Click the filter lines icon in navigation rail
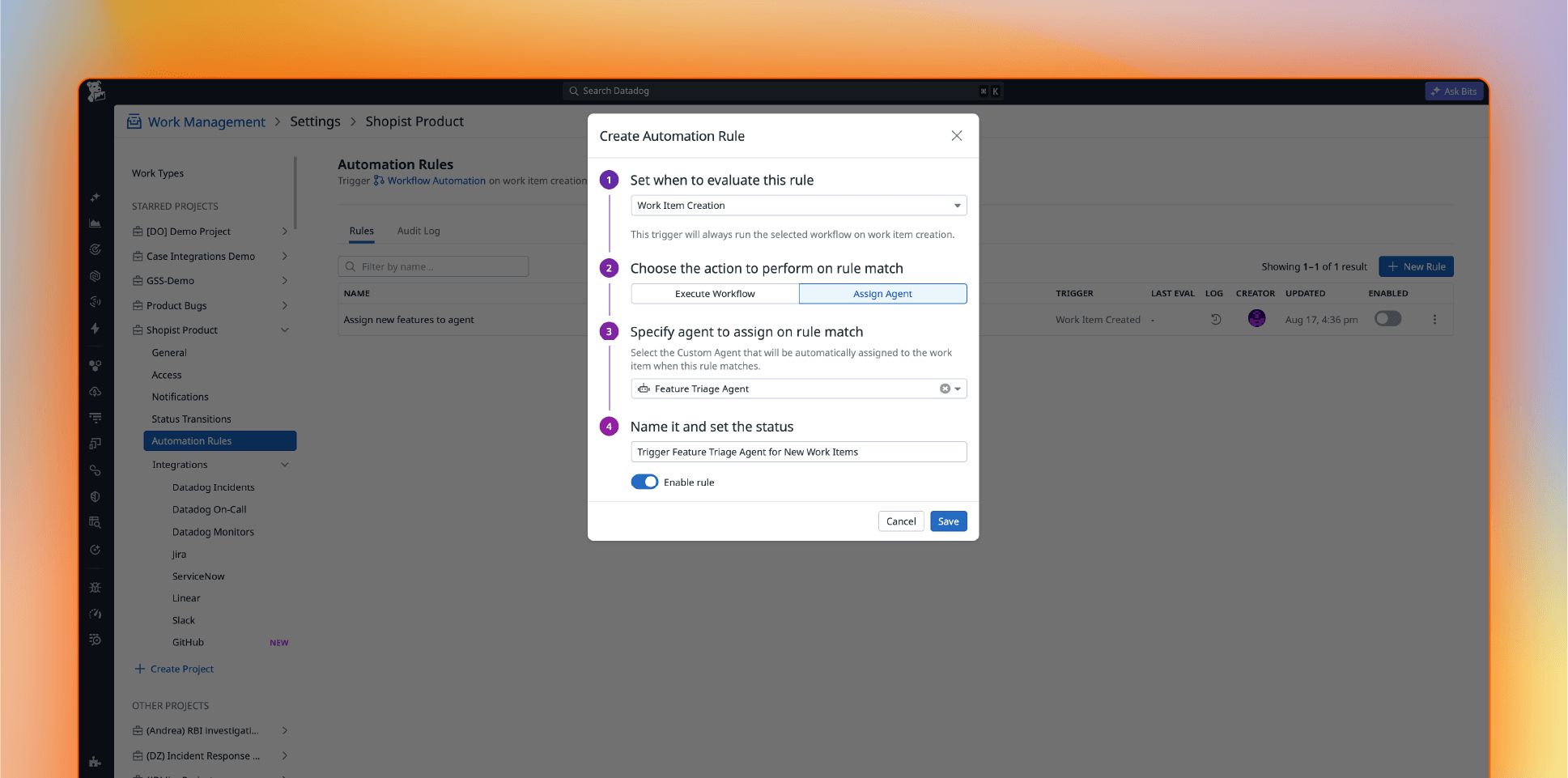The width and height of the screenshot is (1568, 778). click(x=96, y=418)
